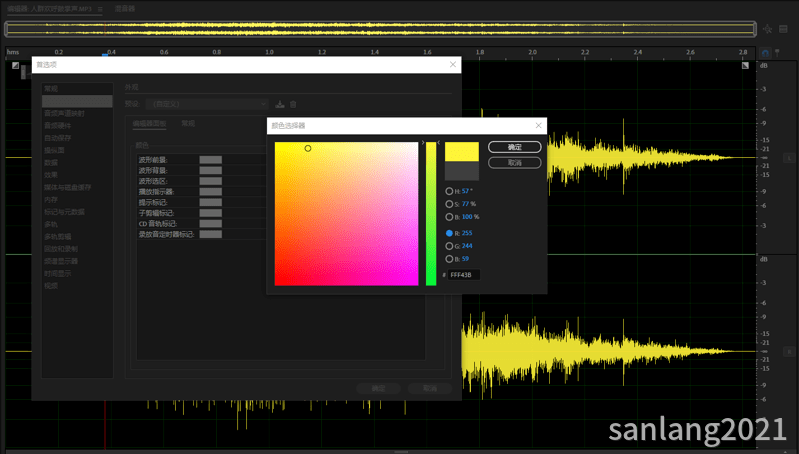Click inside the color gradient field
The image size is (799, 454).
[x=347, y=214]
